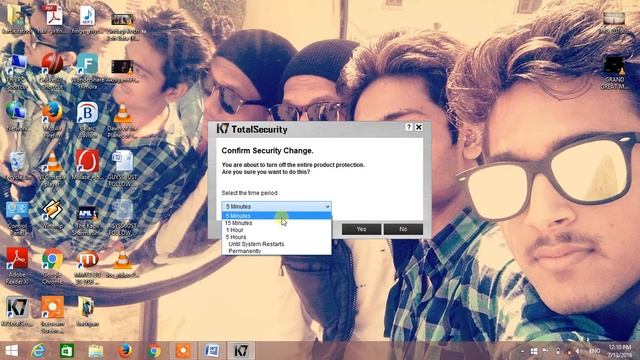Open Windows Store from taskbar

pyautogui.click(x=67, y=351)
